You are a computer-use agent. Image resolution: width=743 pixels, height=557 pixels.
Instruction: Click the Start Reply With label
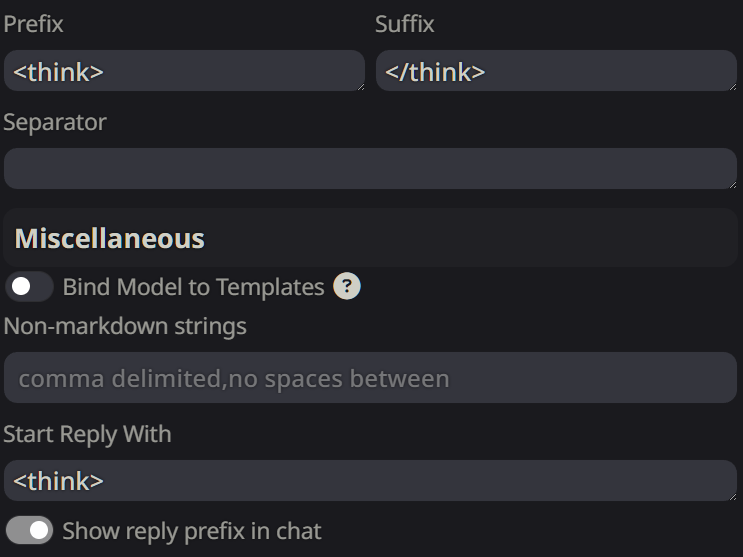point(87,434)
